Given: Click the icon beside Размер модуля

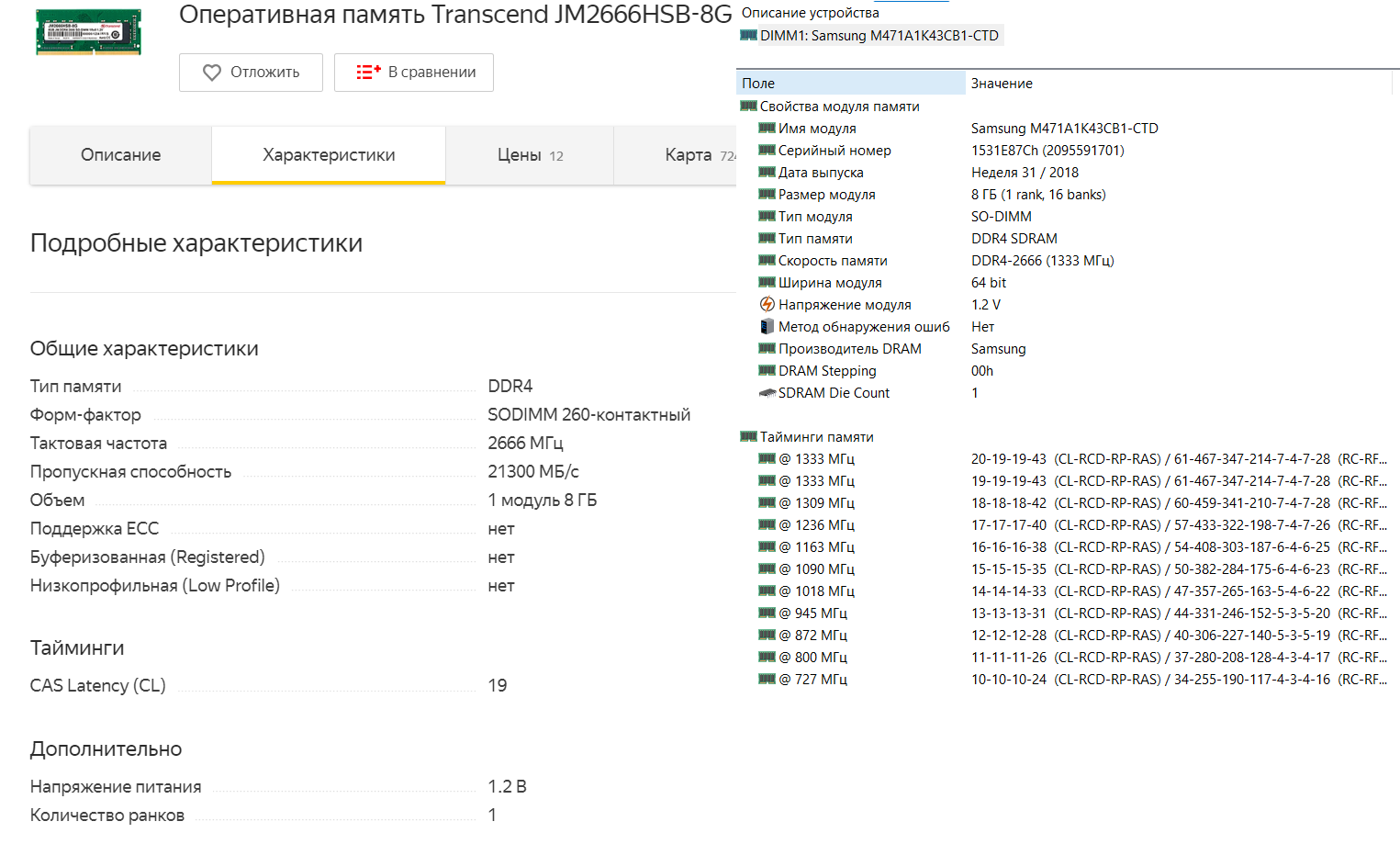Looking at the screenshot, I should (767, 194).
